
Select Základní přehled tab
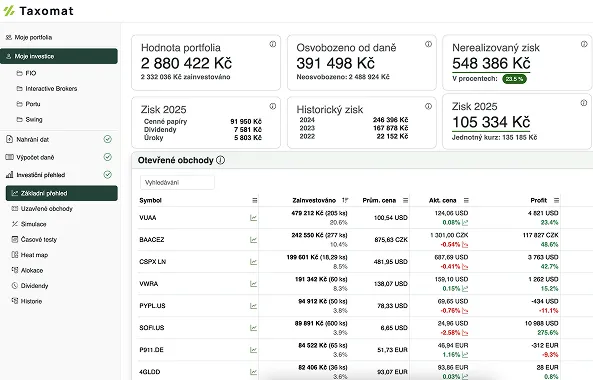click(x=62, y=193)
